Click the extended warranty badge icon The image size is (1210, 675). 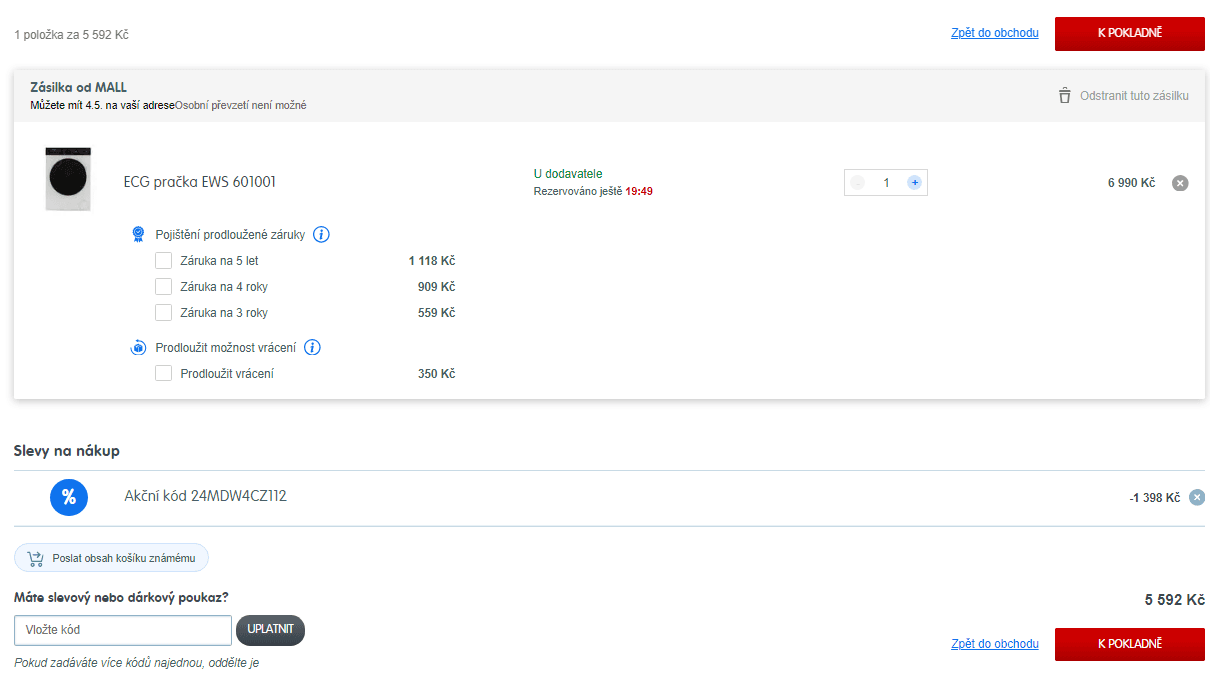tap(138, 235)
